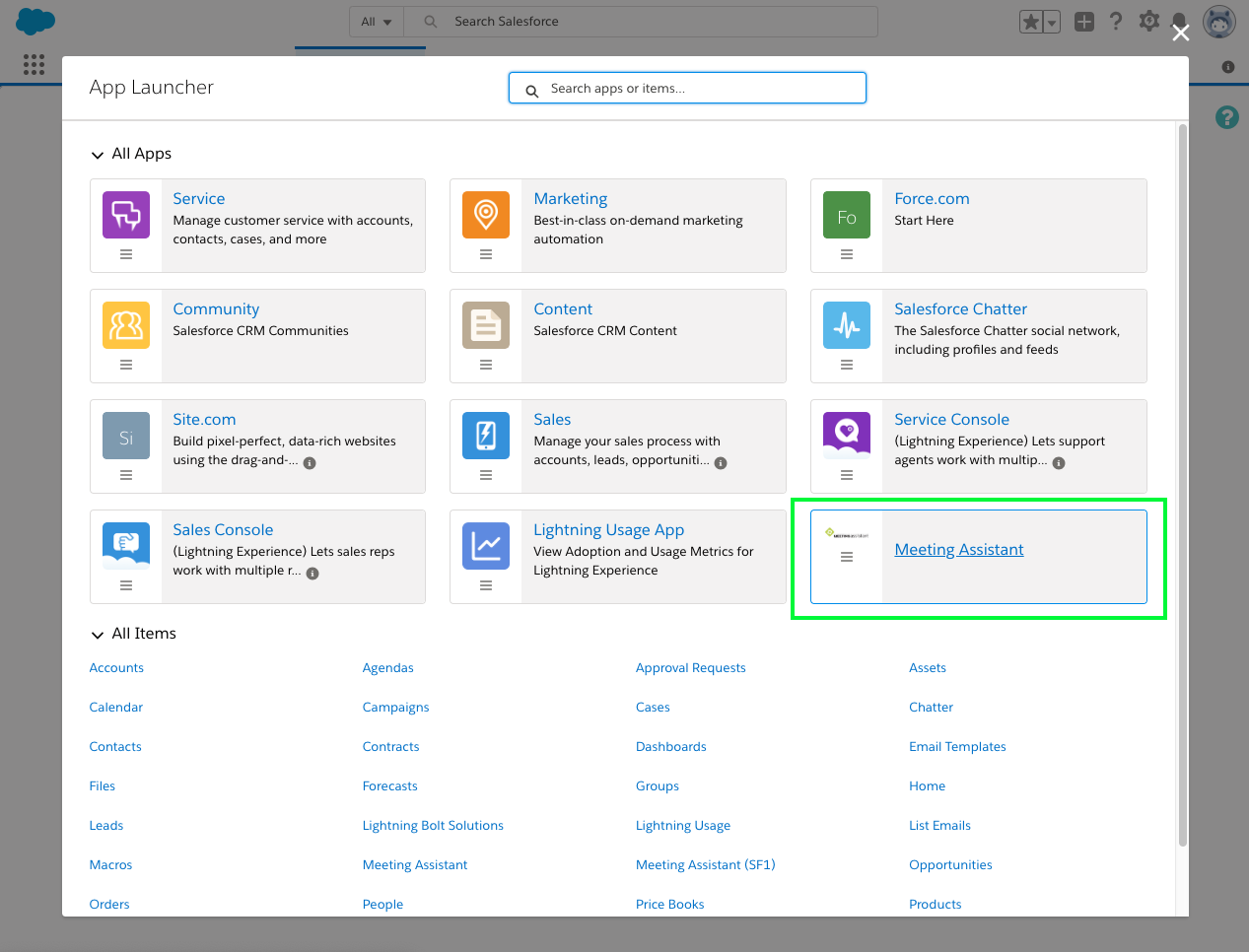Open Dashboards item link
The height and width of the screenshot is (952, 1249).
[x=671, y=746]
